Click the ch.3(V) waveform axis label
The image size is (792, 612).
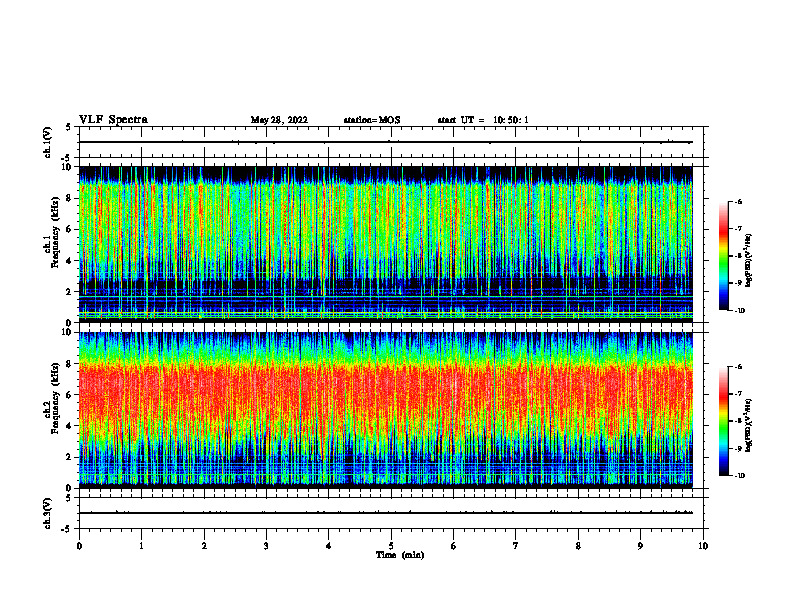pos(48,513)
